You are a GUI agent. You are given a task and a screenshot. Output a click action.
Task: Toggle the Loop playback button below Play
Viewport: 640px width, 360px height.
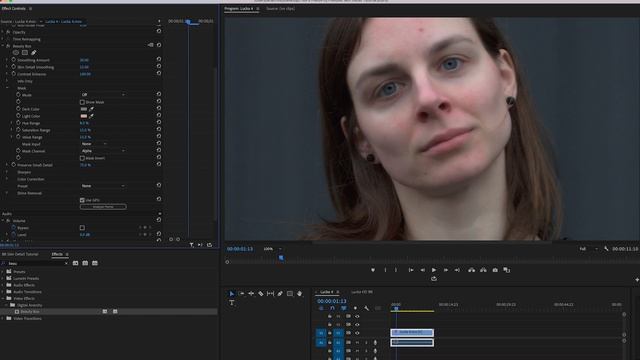pos(434,279)
